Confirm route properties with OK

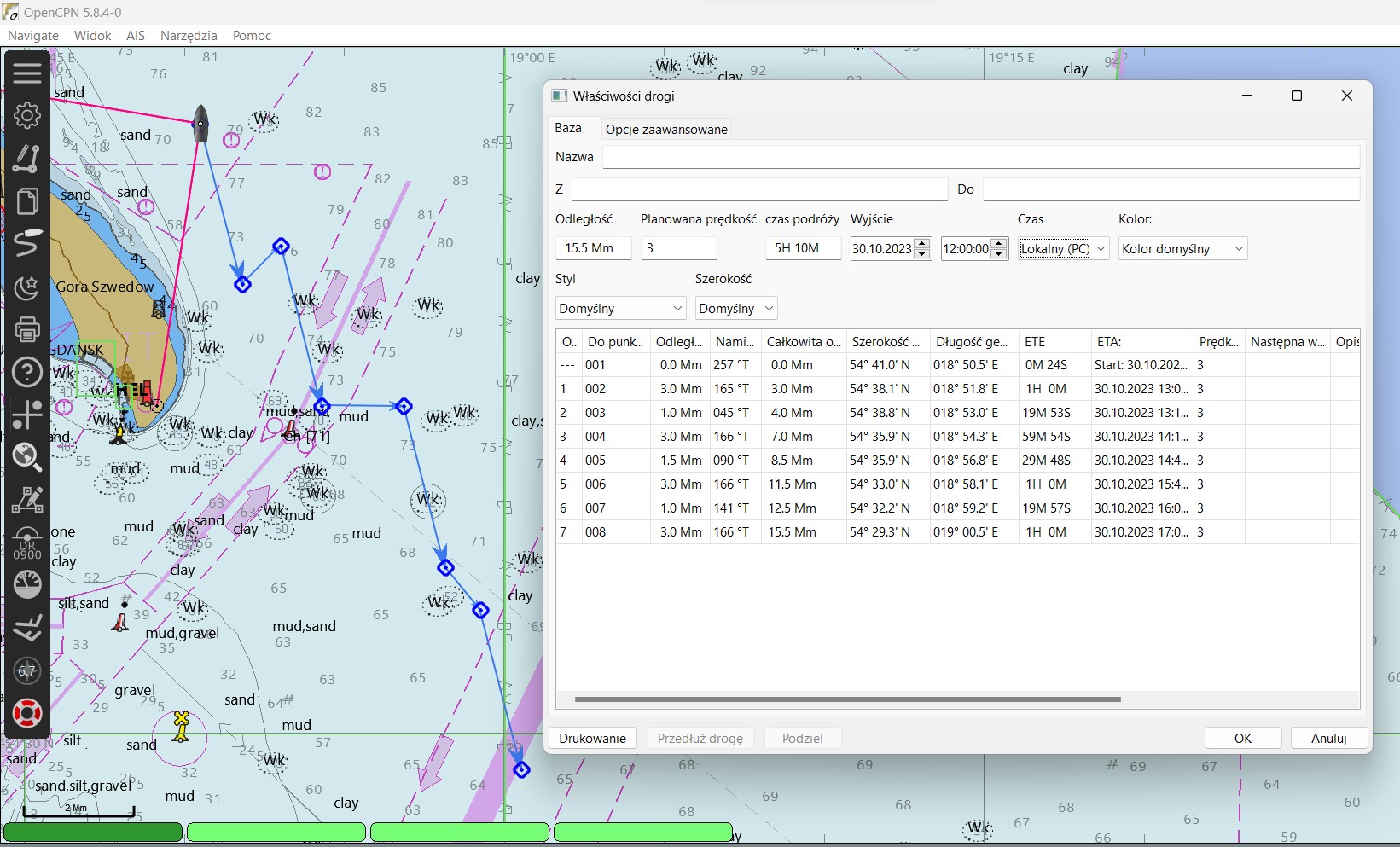click(1242, 739)
